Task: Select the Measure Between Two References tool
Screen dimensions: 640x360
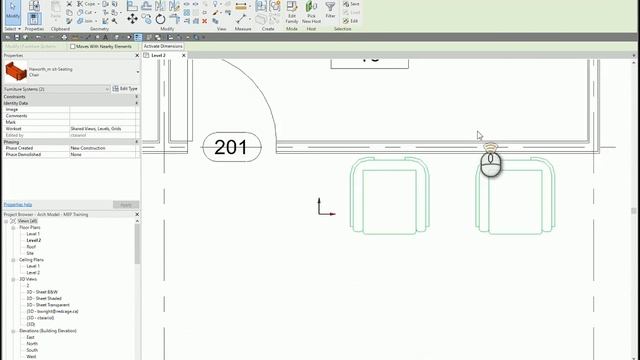Action: pos(241,19)
